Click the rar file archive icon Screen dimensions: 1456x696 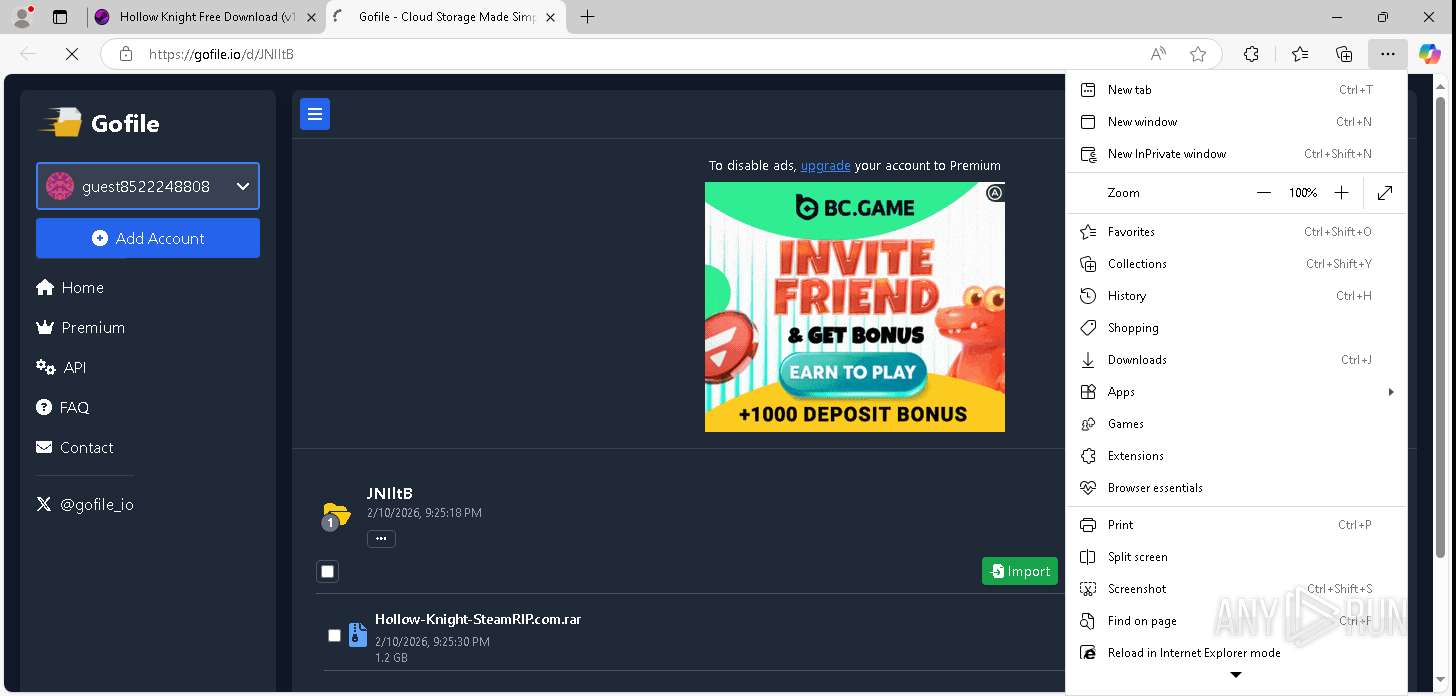click(358, 634)
